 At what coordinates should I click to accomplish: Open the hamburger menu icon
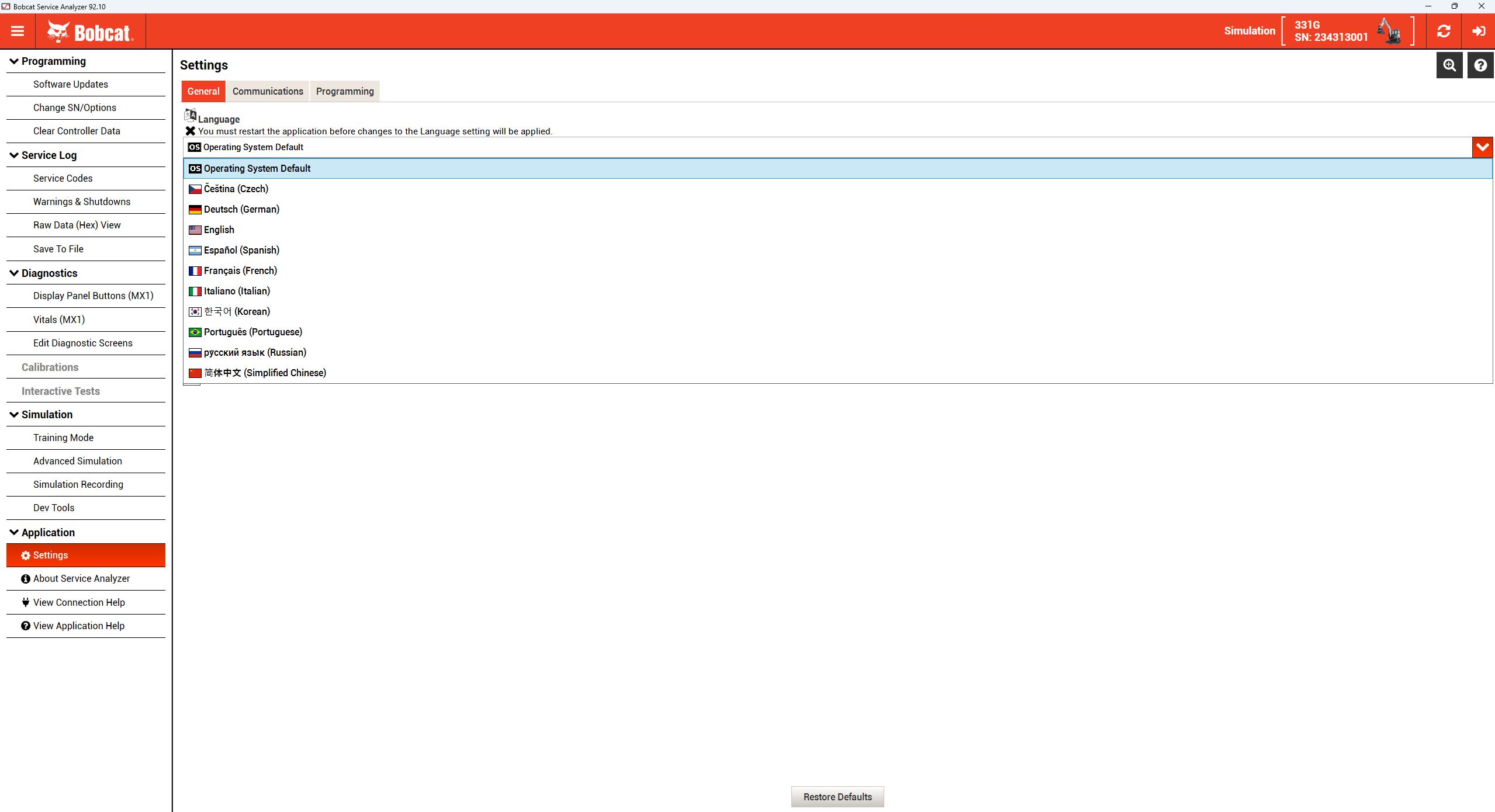coord(18,31)
